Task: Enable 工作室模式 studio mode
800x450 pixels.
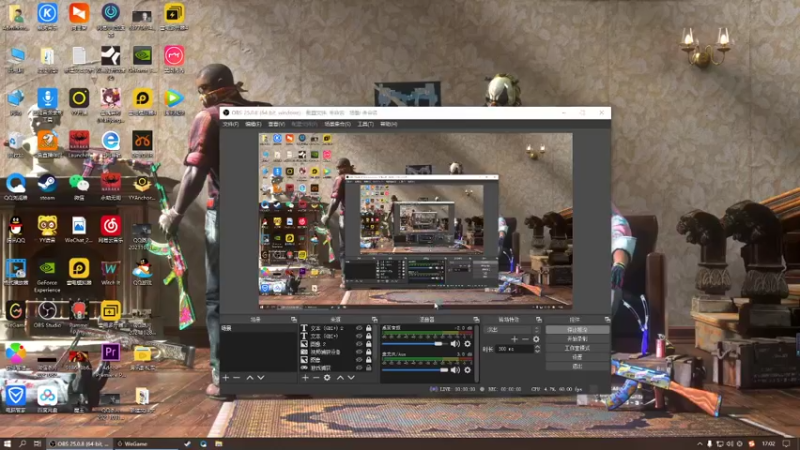Action: pyautogui.click(x=578, y=348)
